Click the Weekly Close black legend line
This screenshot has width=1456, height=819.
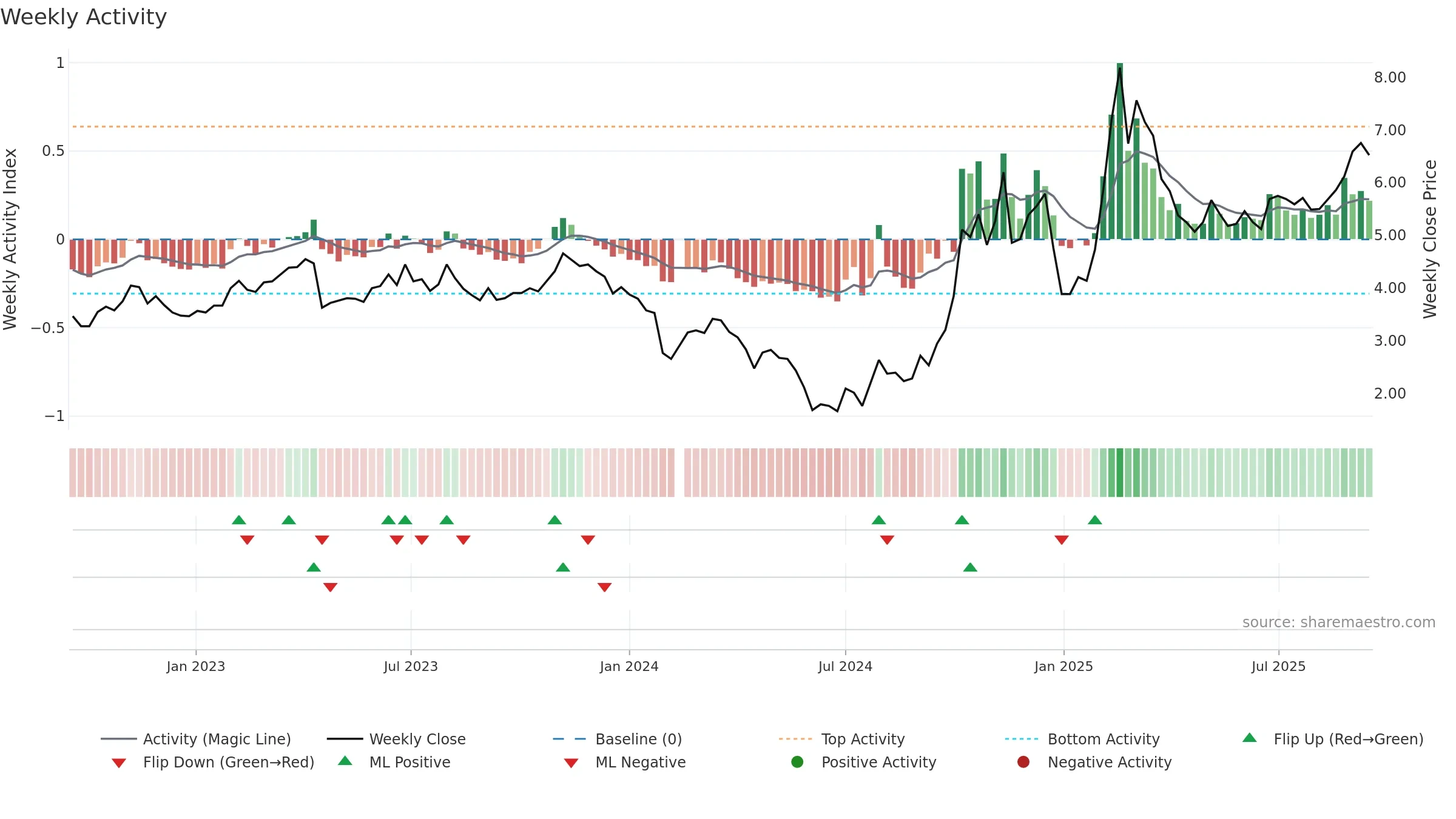(345, 739)
